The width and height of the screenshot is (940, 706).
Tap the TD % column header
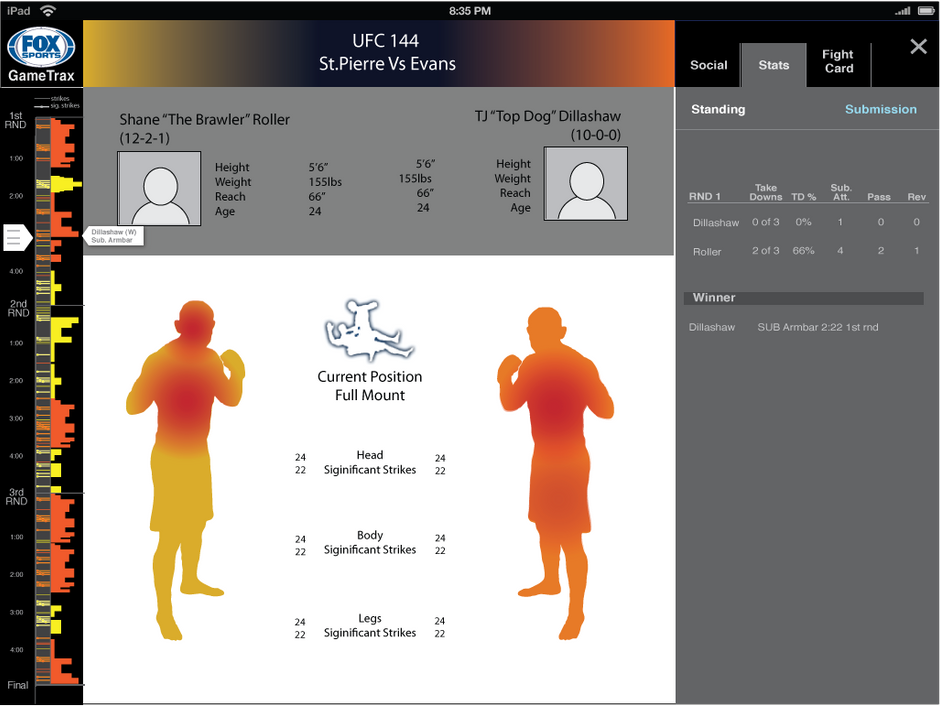tap(803, 197)
